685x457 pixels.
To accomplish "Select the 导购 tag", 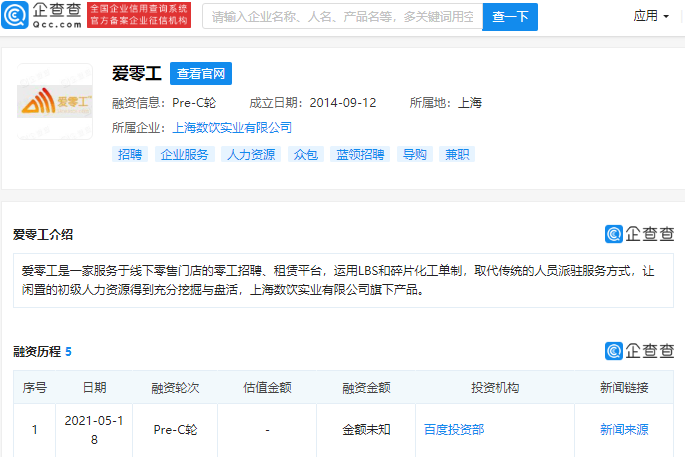I will [415, 154].
